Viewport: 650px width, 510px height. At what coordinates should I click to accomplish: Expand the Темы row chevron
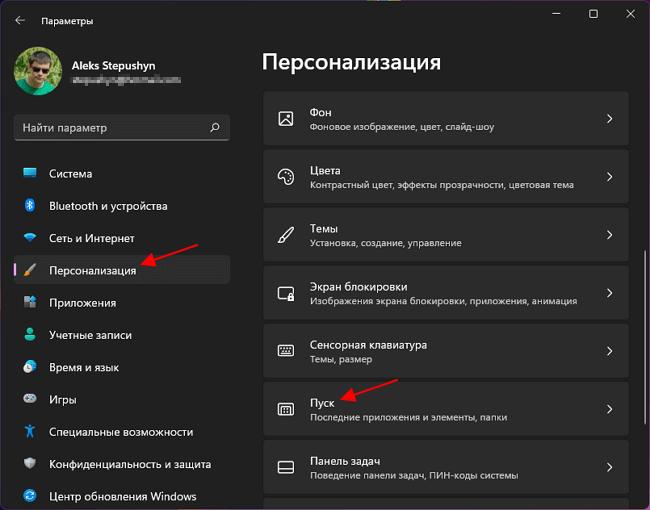point(609,235)
